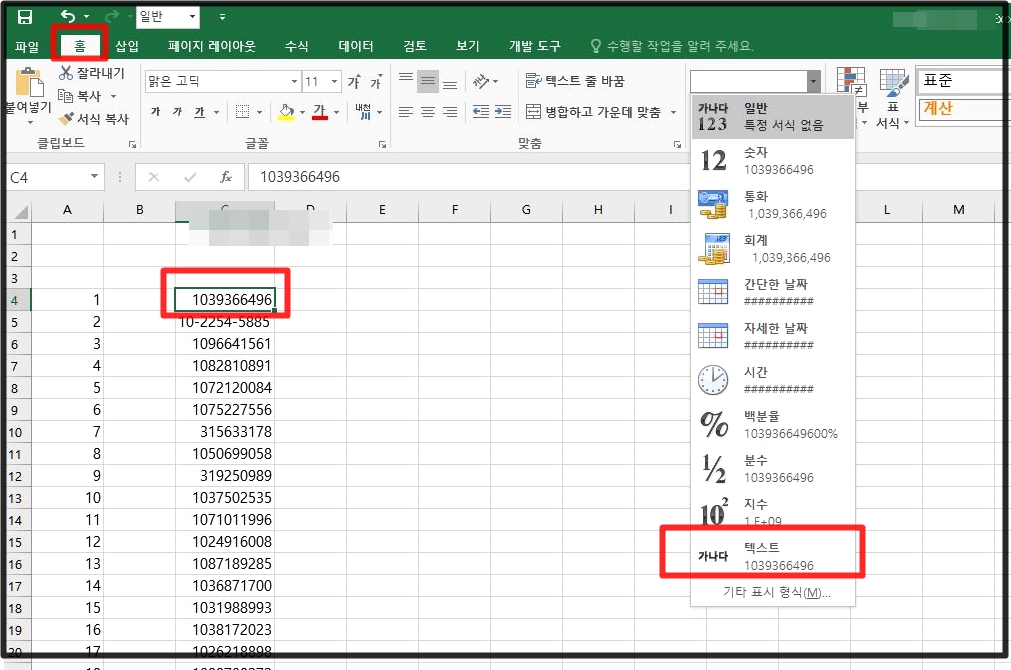This screenshot has height=670, width=1011.
Task: Switch to the Formulas (수식) tab
Action: pos(297,46)
